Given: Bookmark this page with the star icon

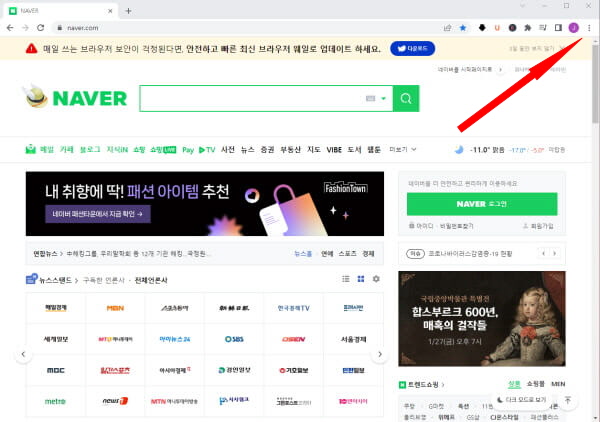Looking at the screenshot, I should (x=463, y=28).
